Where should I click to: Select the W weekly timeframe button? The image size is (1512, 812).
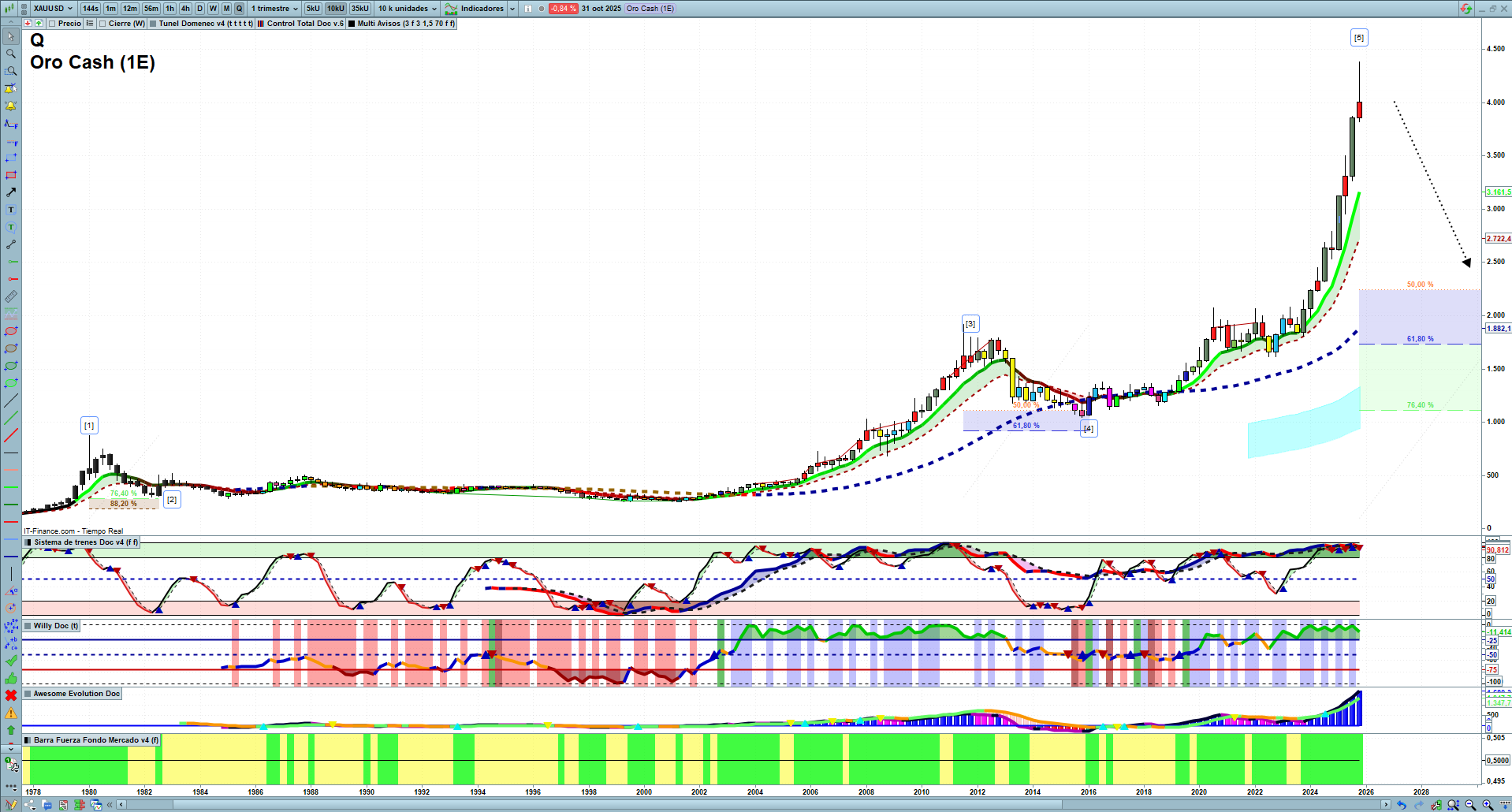(x=213, y=9)
